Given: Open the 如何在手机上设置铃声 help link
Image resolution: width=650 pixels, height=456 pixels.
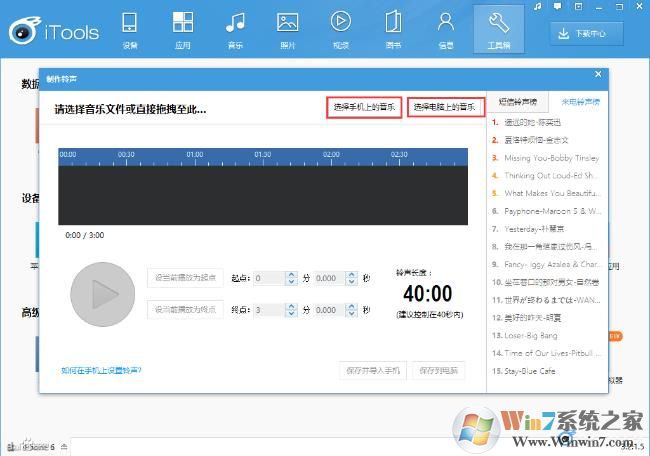Looking at the screenshot, I should (101, 370).
